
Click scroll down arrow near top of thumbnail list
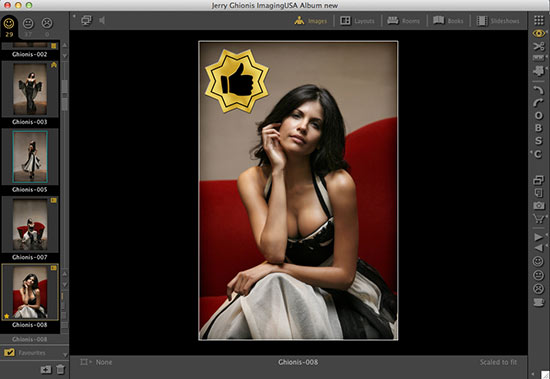coord(65,55)
